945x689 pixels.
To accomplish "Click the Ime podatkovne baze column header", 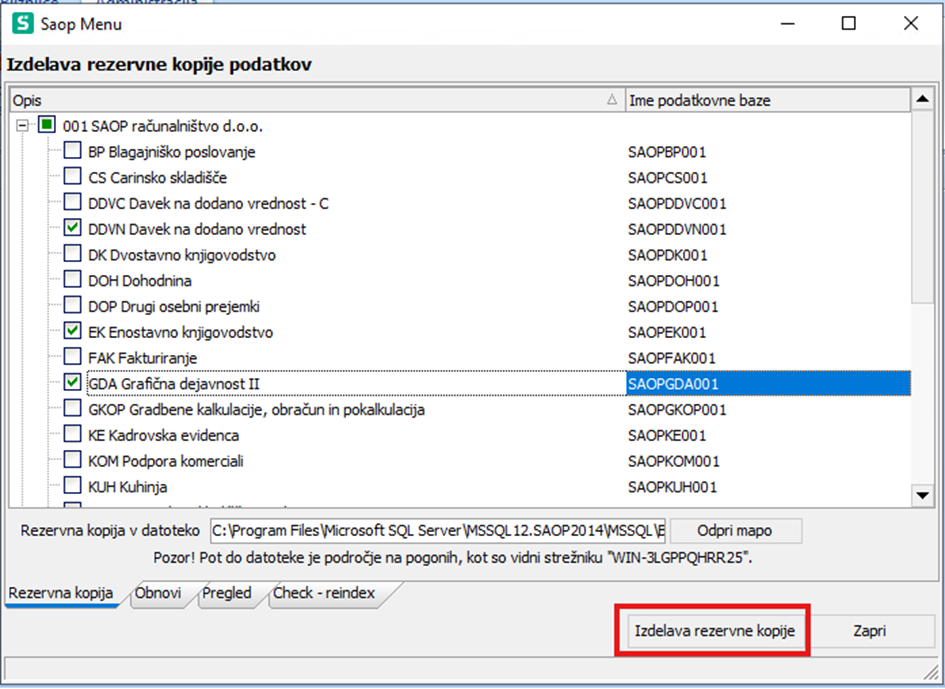I will 768,100.
